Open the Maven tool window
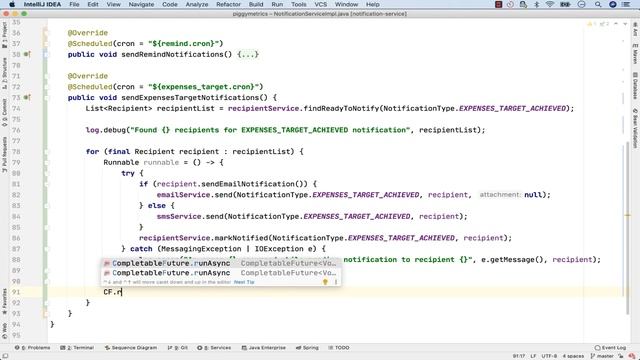Viewport: 640px width, 360px height. (x=635, y=54)
